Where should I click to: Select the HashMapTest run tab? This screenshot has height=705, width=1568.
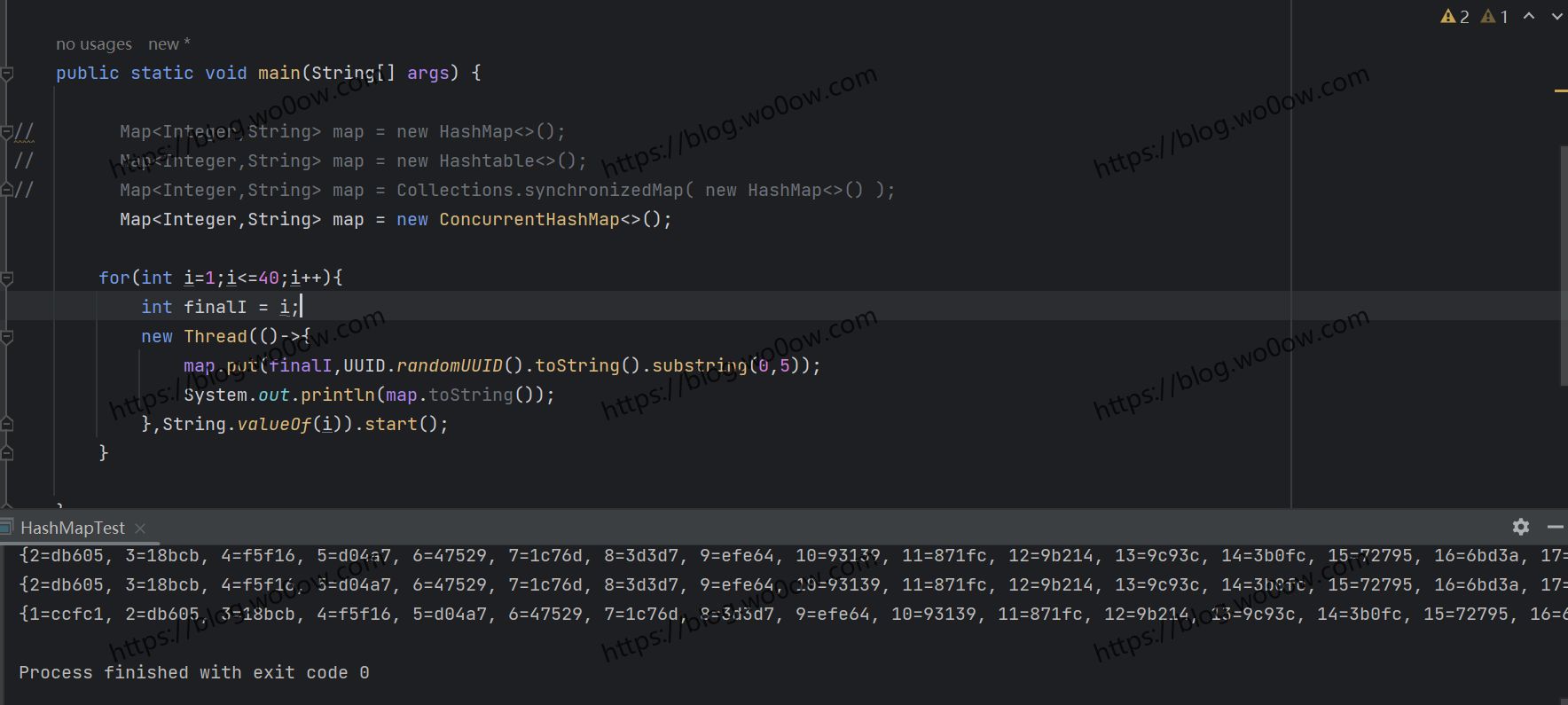tap(73, 528)
